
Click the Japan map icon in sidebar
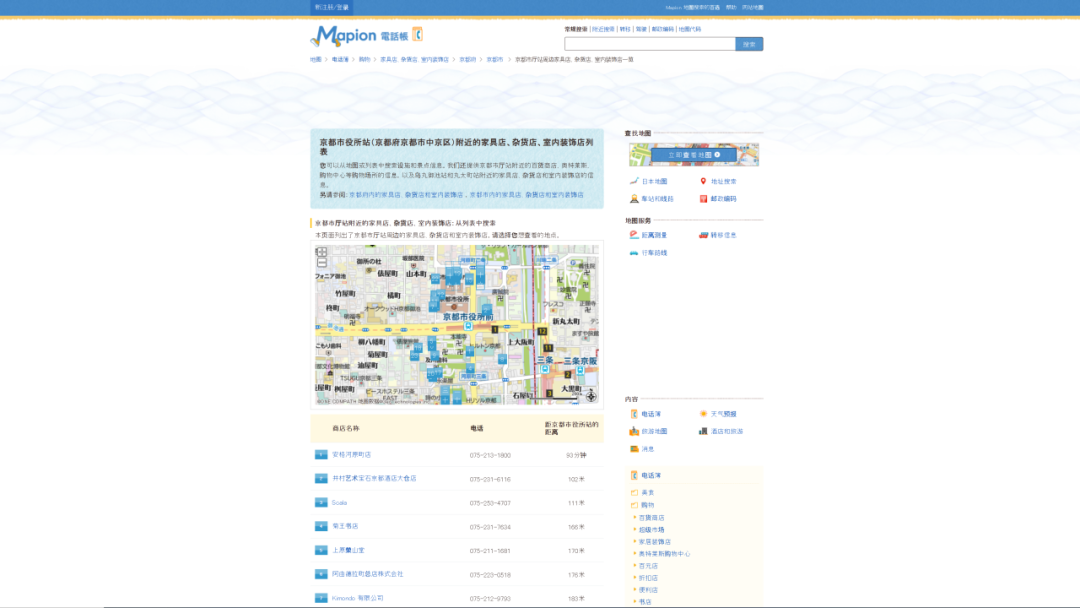634,181
